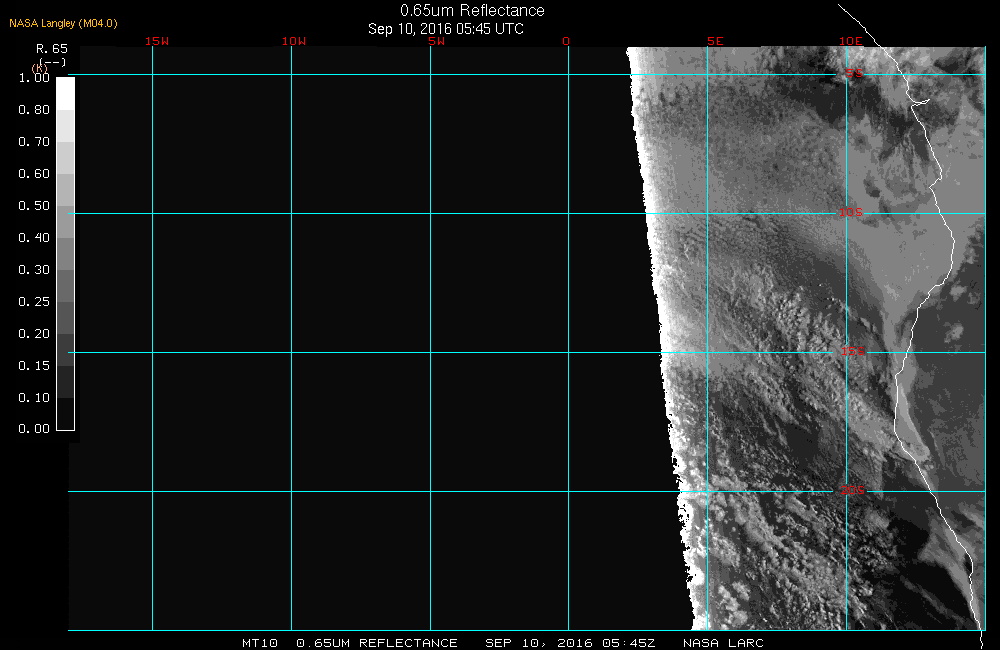Click the 'SEP 10, 2016 05:45Z' footer timestamp
The image size is (1000, 650).
(x=570, y=643)
